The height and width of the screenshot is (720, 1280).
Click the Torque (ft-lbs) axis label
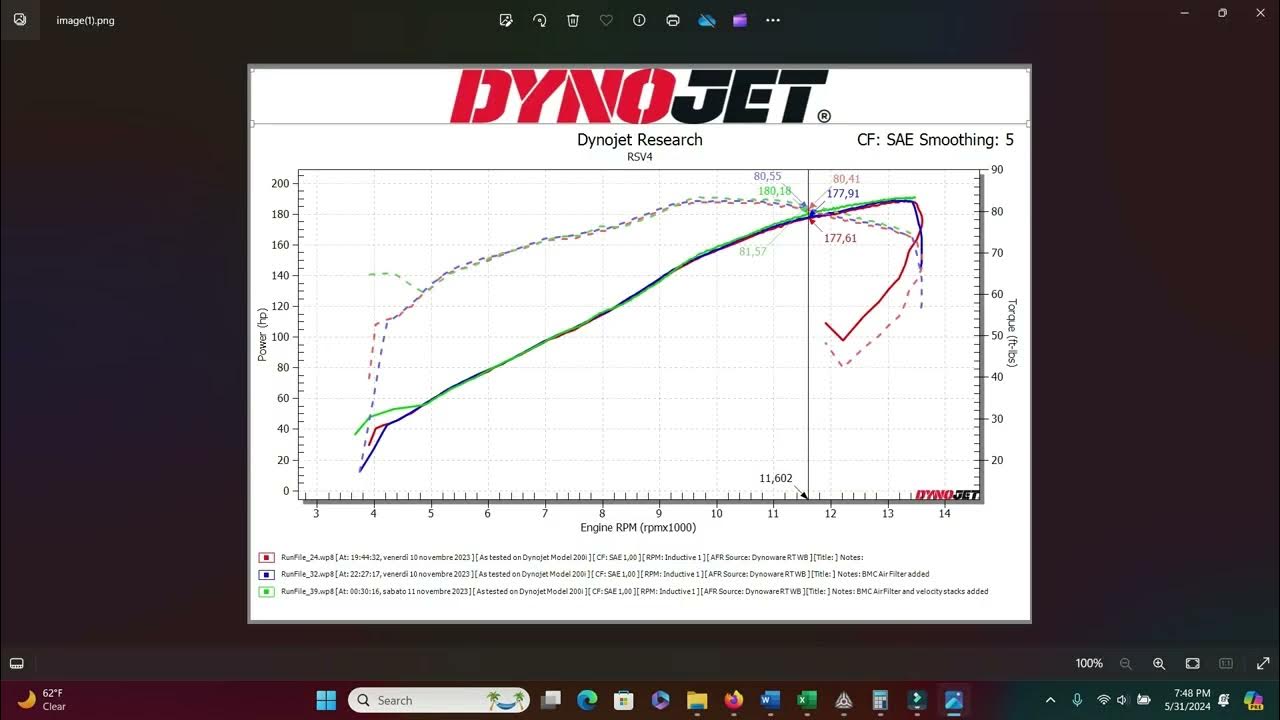(x=1012, y=333)
